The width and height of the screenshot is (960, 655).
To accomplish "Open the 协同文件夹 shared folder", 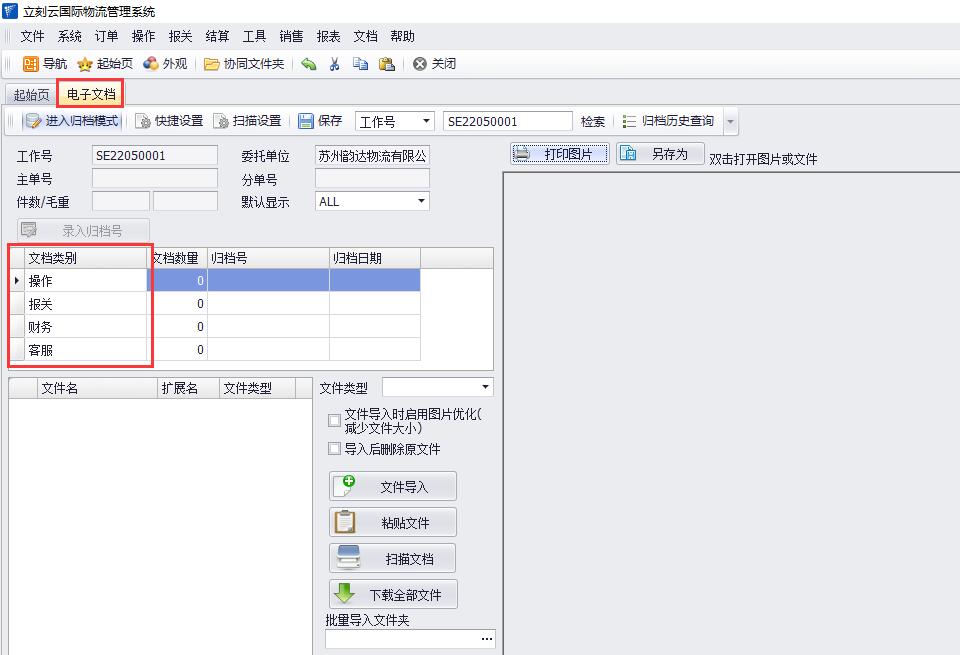I will pyautogui.click(x=212, y=64).
